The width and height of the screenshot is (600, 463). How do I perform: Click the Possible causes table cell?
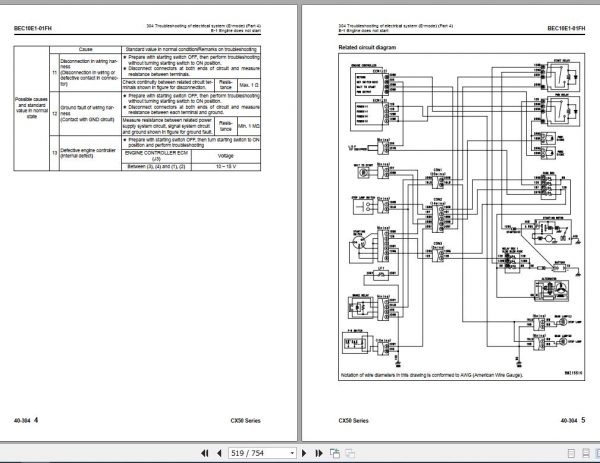[x=31, y=108]
